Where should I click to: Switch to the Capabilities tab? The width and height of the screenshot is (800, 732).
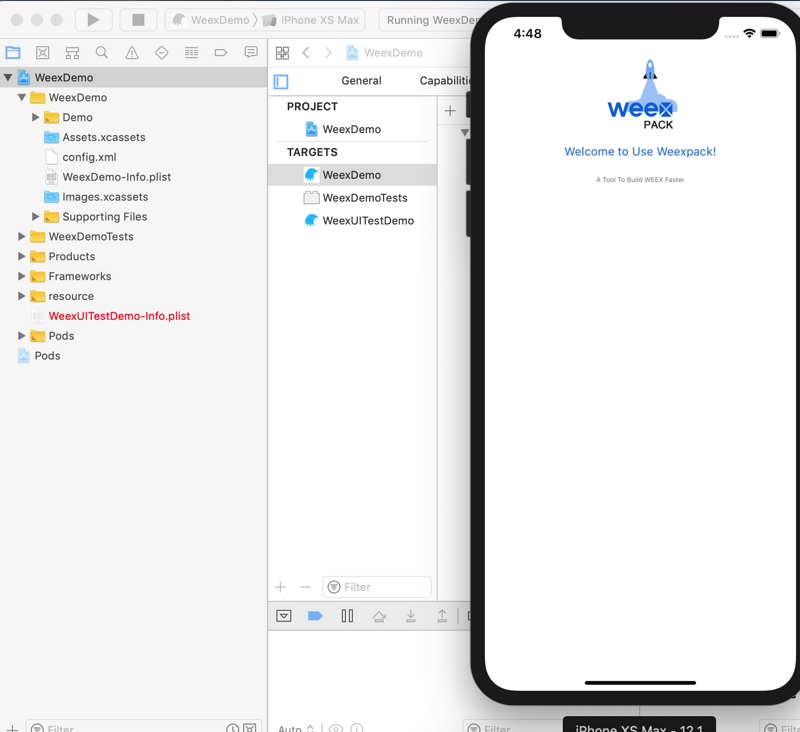pyautogui.click(x=445, y=81)
